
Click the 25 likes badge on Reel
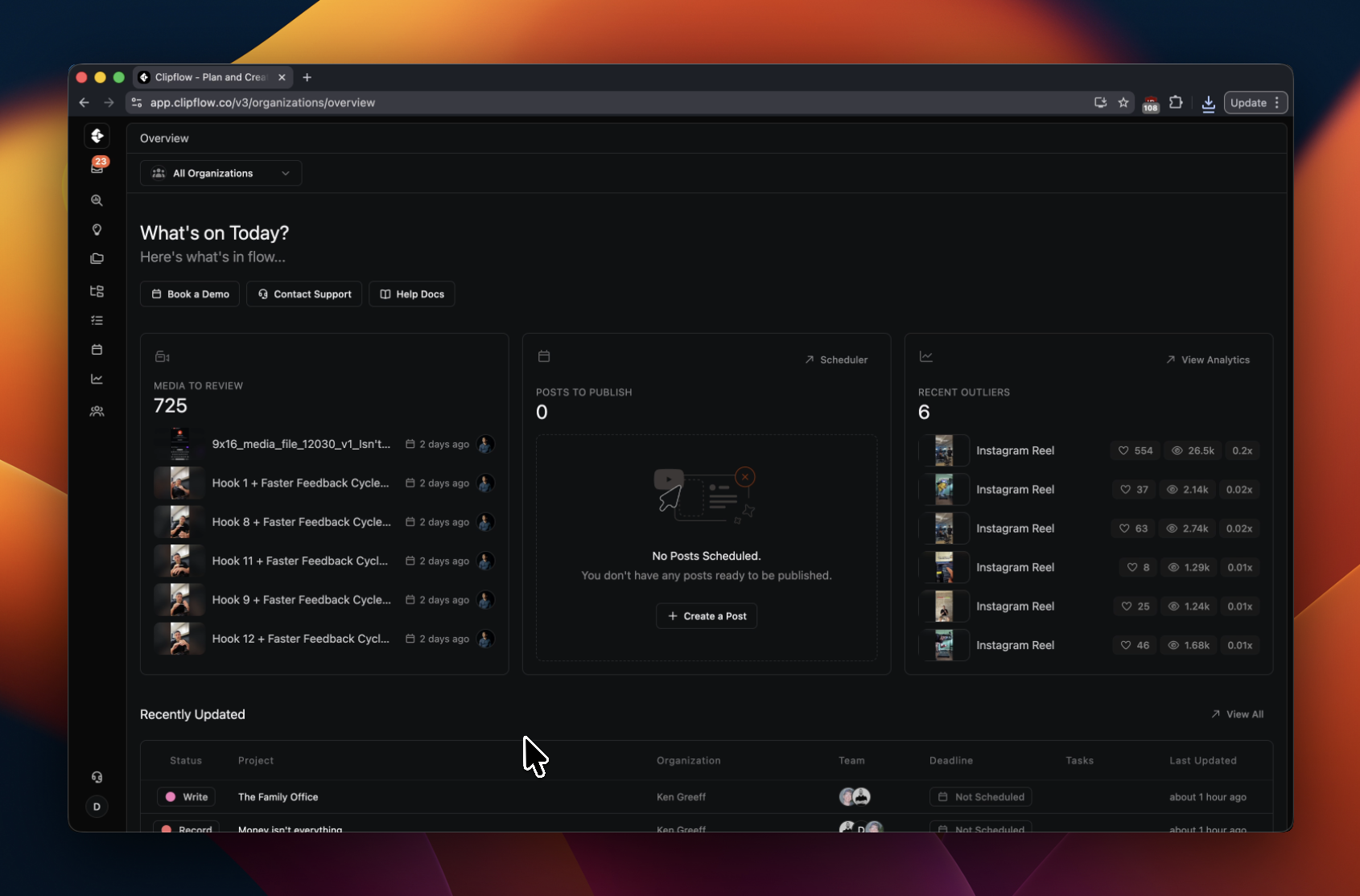1135,606
